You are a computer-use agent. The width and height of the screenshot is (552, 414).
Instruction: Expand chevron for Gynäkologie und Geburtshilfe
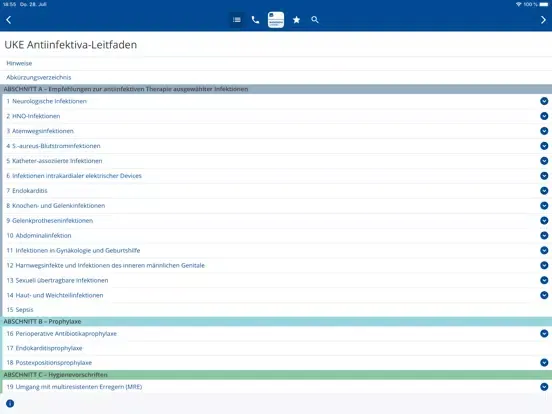tap(544, 250)
